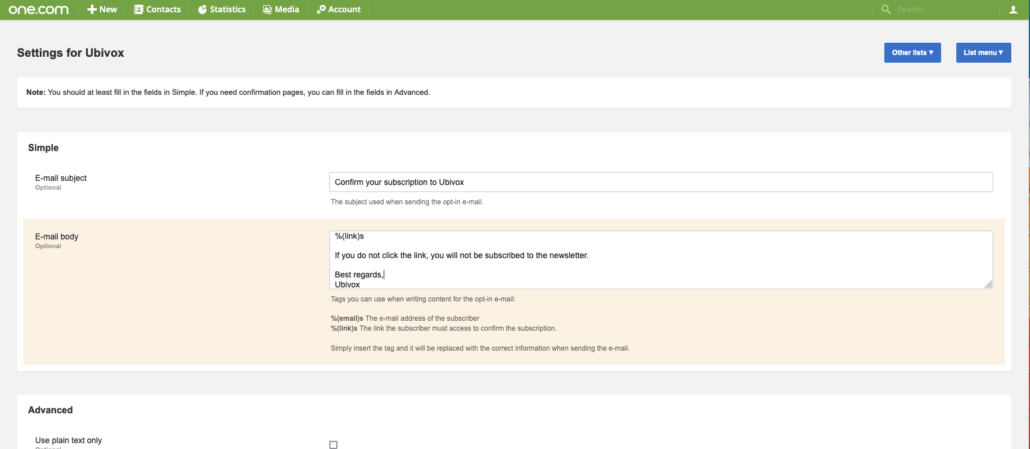
Task: Open the Media menu
Action: 280,10
